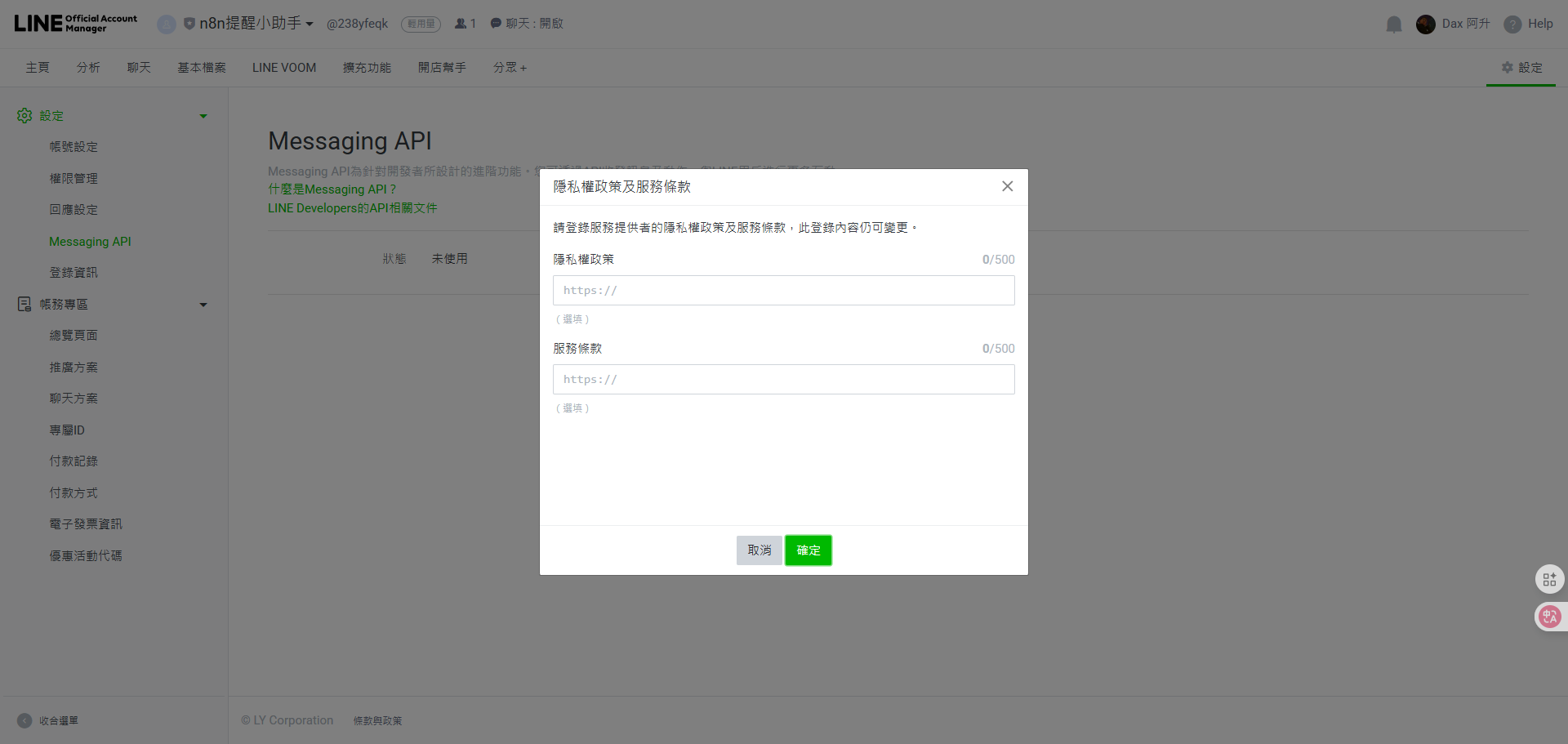Collapse the 設定 section in the sidebar
The width and height of the screenshot is (1568, 744).
pyautogui.click(x=203, y=115)
